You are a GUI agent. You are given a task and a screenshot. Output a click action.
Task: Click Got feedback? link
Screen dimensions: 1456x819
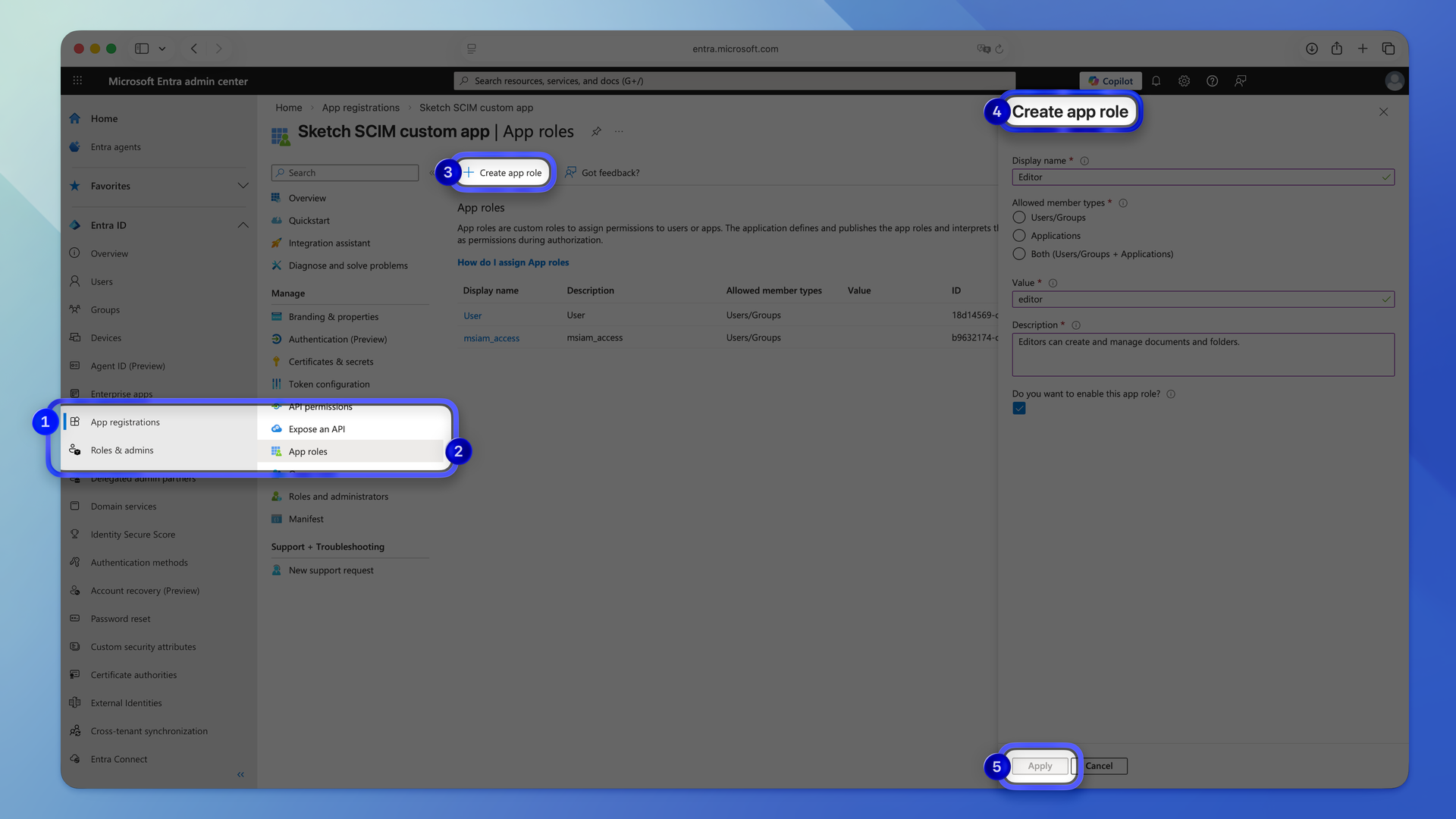pyautogui.click(x=602, y=173)
